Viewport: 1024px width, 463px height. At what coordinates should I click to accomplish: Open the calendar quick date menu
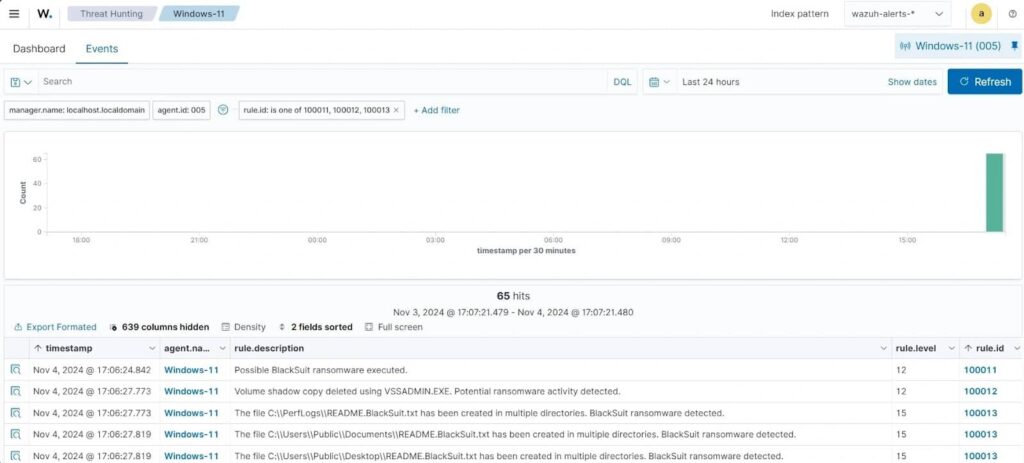659,82
